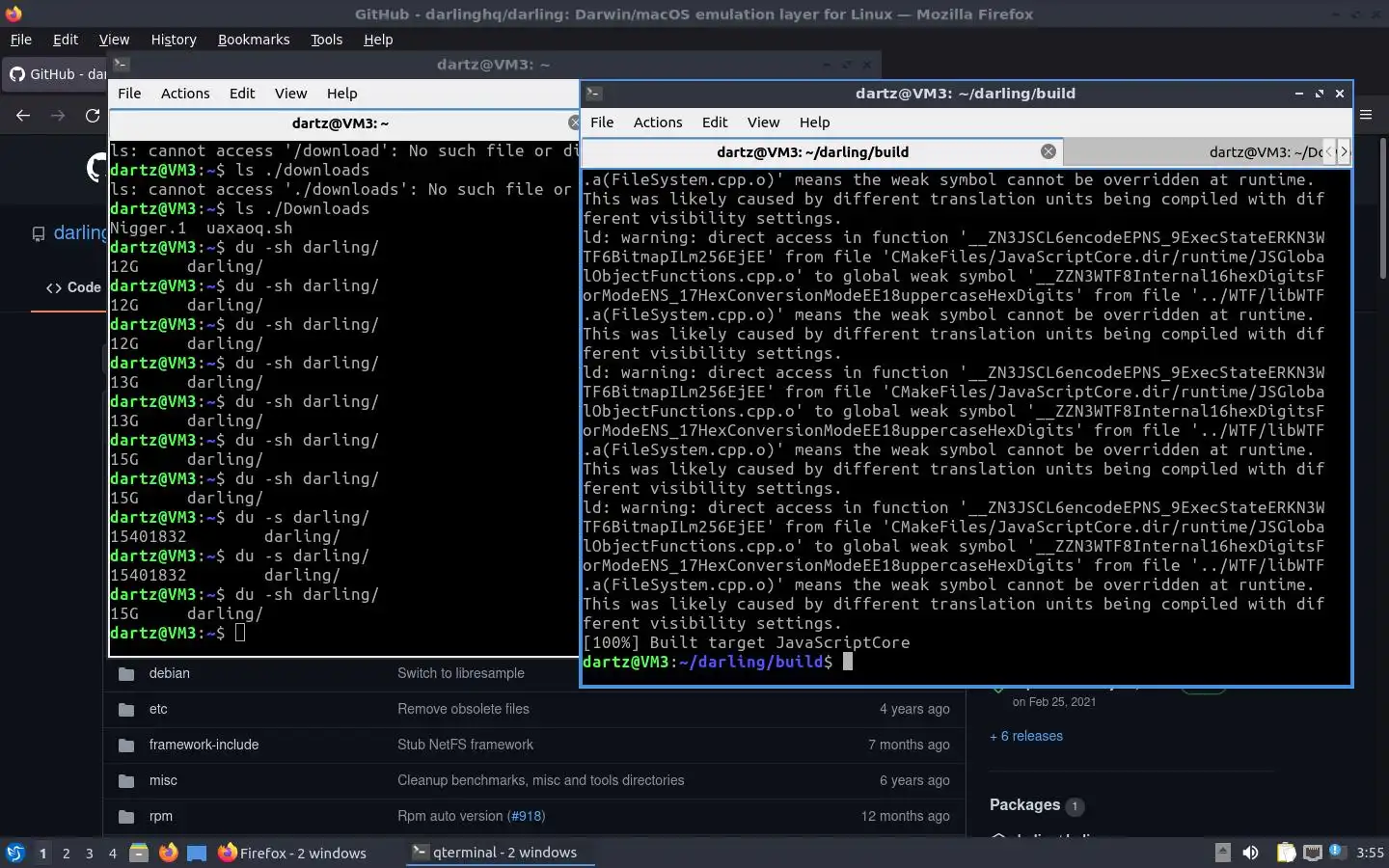Switch to the second dartz@VM3: ~/Do… terminal tab

click(x=1192, y=151)
